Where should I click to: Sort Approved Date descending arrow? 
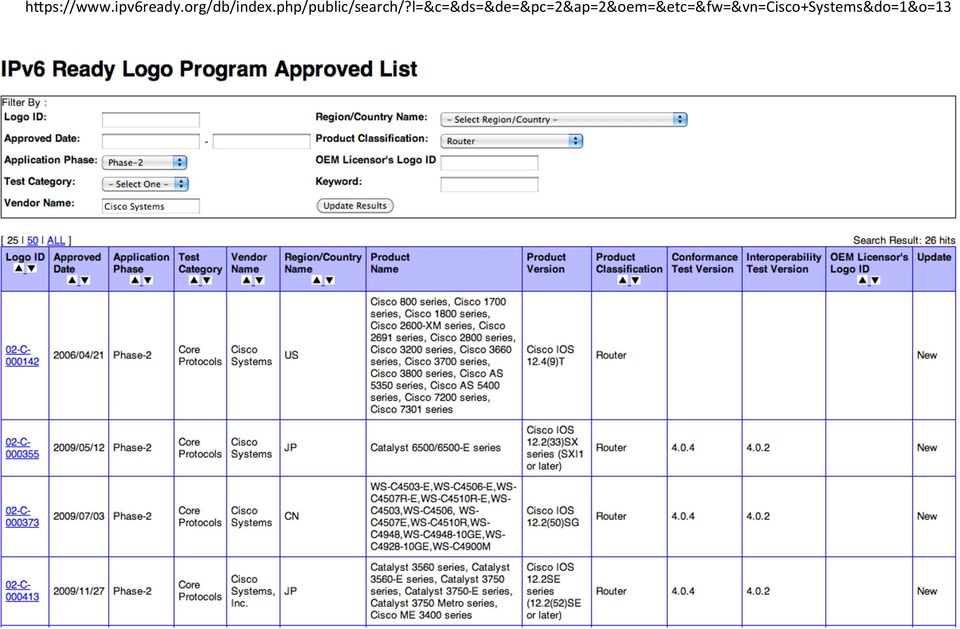point(85,280)
